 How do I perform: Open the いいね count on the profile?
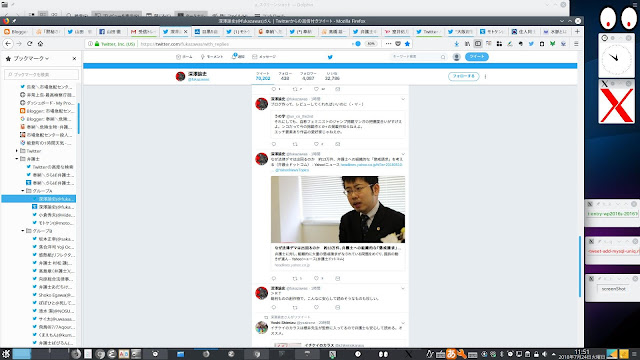coord(332,76)
